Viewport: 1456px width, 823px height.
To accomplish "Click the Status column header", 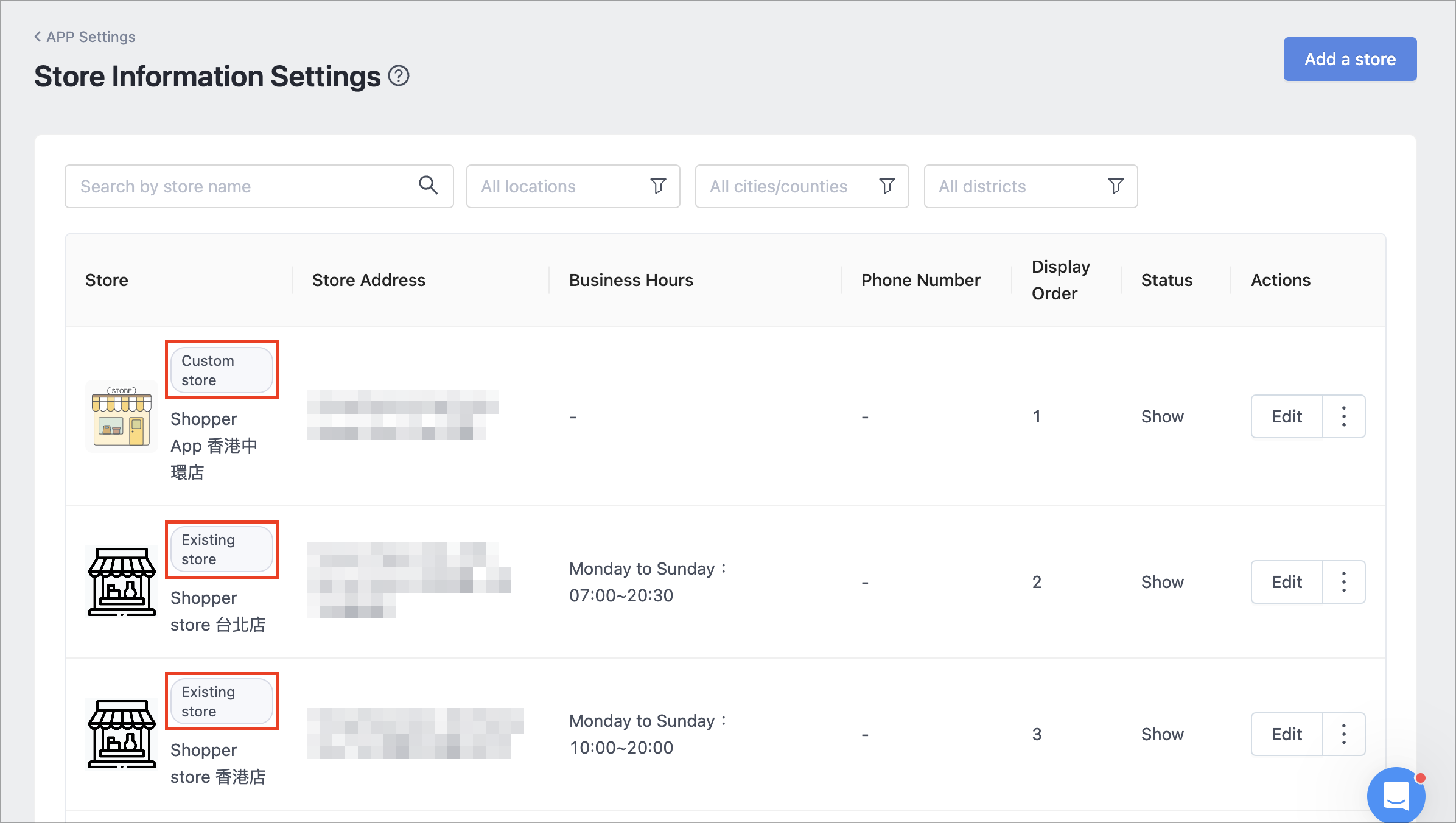I will pyautogui.click(x=1167, y=280).
